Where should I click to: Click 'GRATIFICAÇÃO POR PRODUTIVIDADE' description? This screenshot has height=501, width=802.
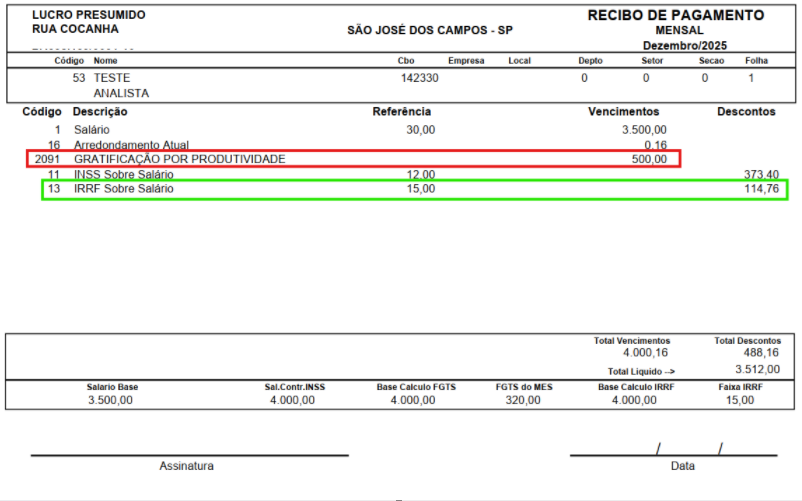point(180,159)
